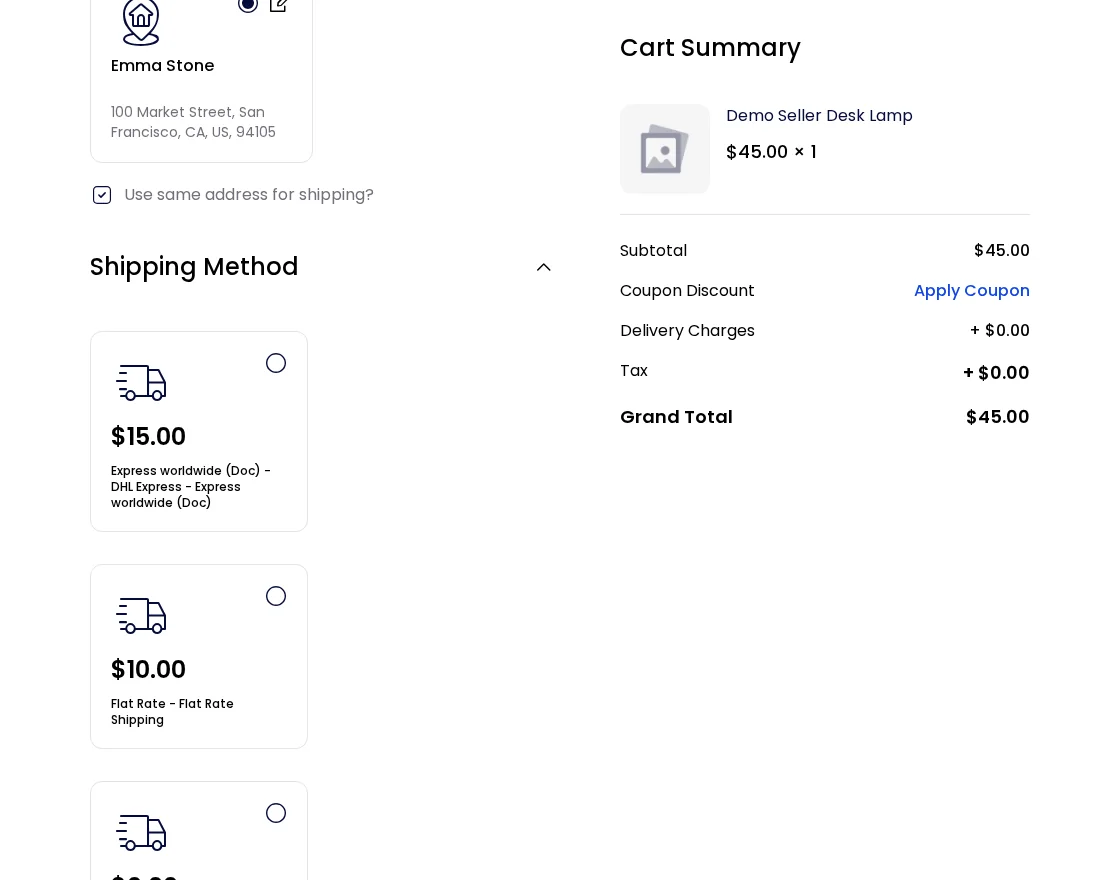Click the 'Coupon Discount' label

[x=687, y=291]
